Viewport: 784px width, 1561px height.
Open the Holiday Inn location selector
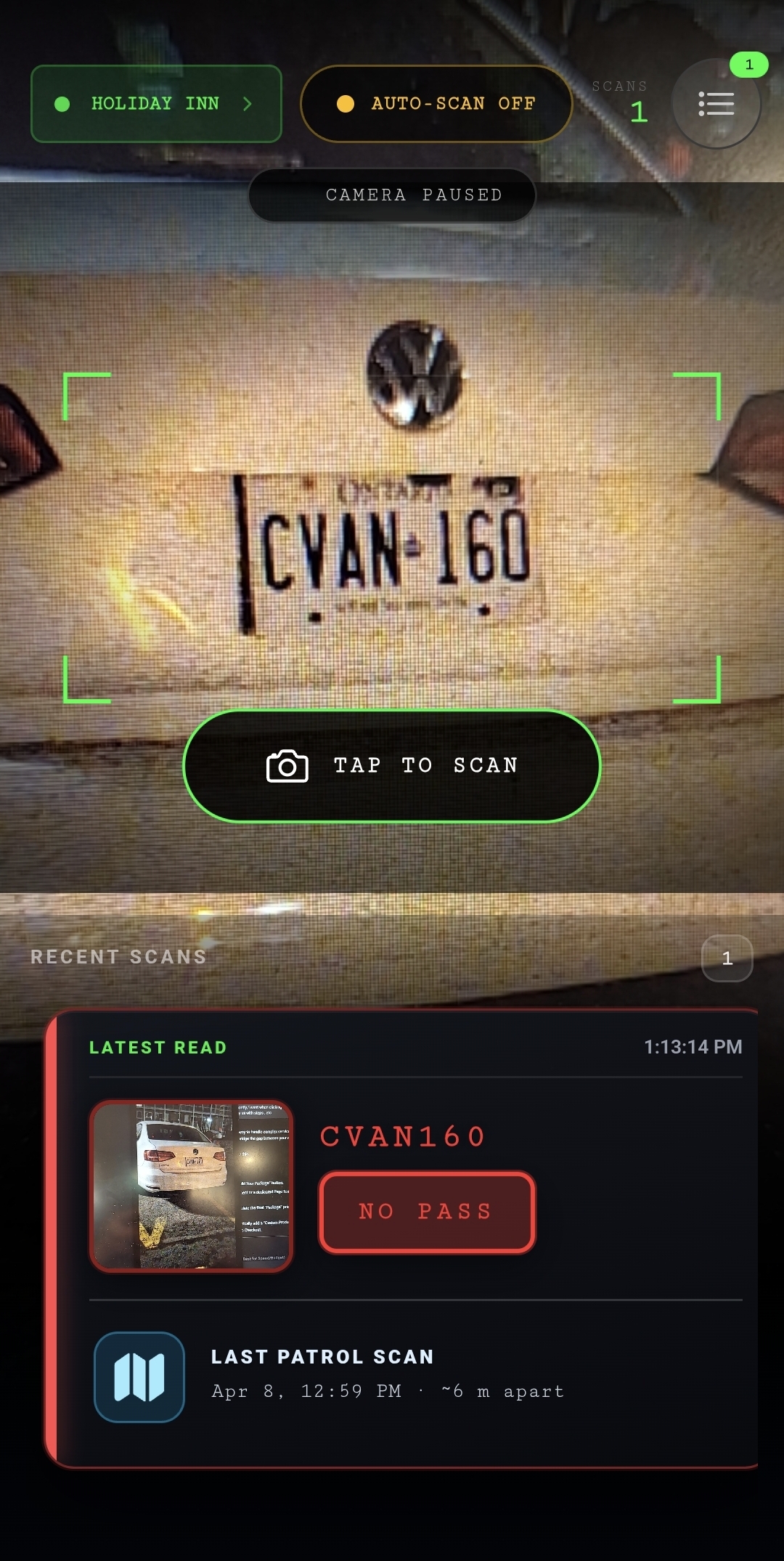[156, 104]
